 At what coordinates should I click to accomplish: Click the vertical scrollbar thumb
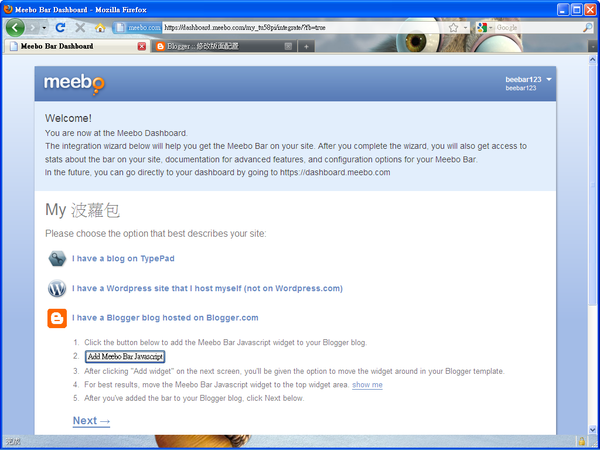593,184
